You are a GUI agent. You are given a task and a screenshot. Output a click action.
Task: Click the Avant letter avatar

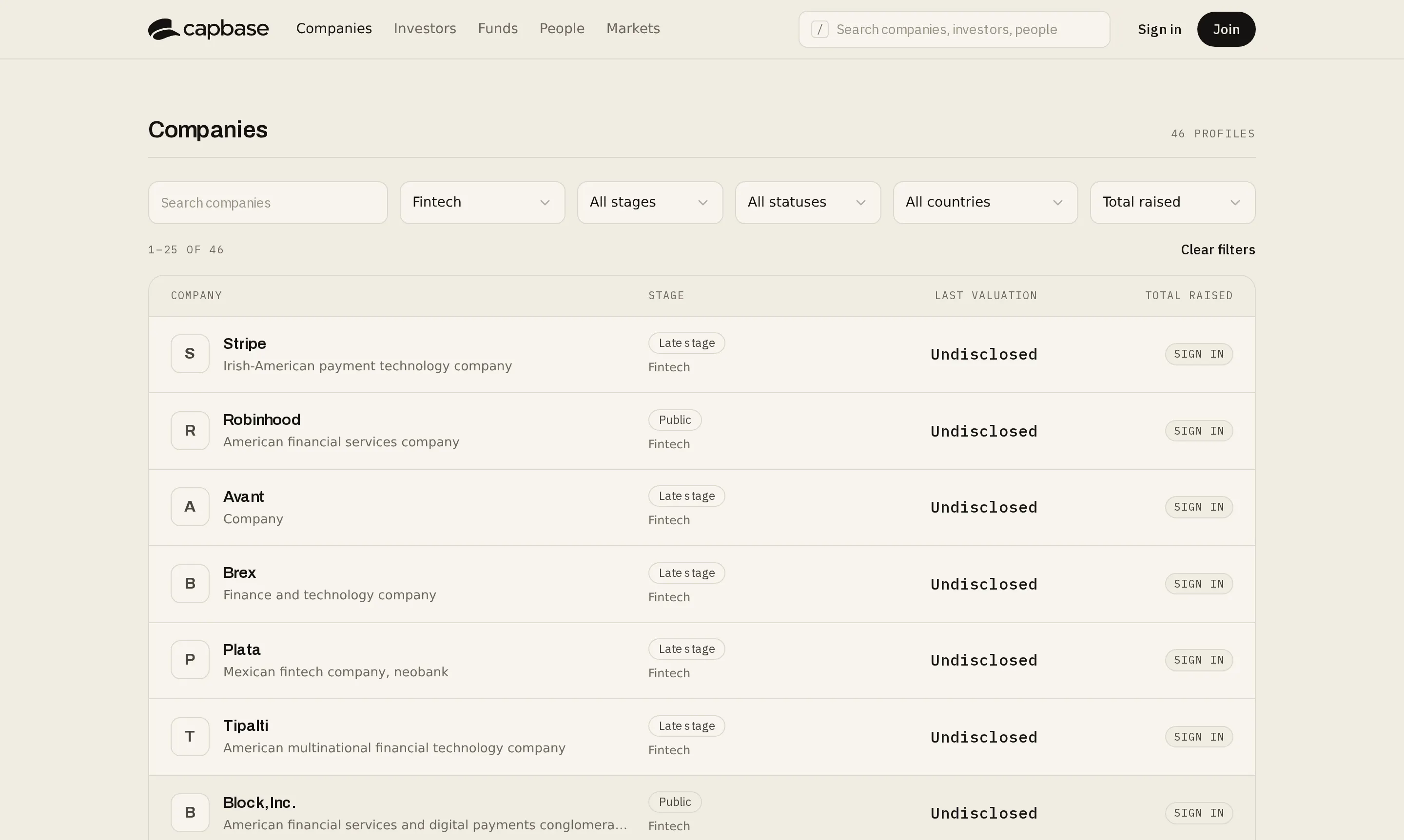coord(190,507)
